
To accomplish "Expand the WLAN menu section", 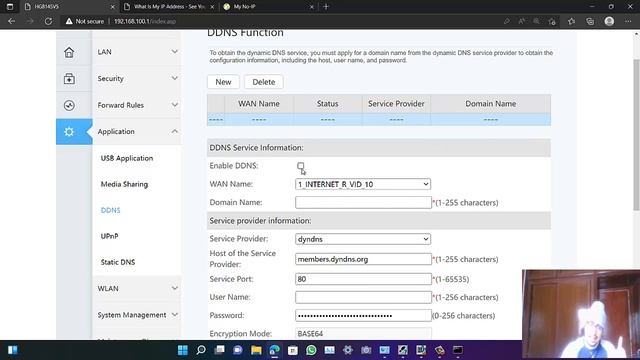I will [137, 288].
